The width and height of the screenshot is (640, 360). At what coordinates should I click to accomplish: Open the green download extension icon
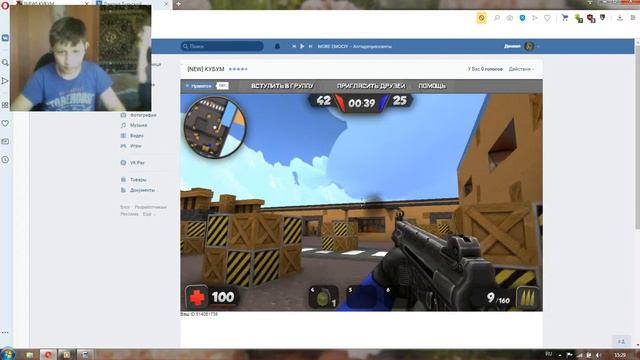578,18
